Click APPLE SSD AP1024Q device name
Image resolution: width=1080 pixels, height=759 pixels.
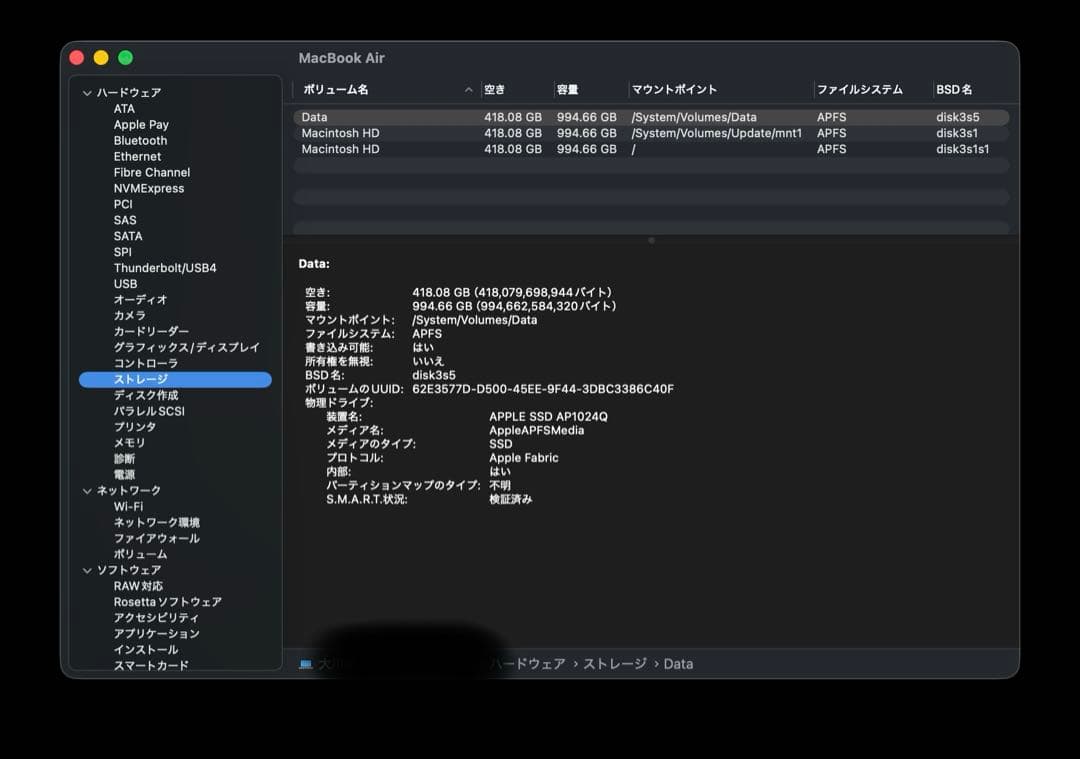click(548, 417)
